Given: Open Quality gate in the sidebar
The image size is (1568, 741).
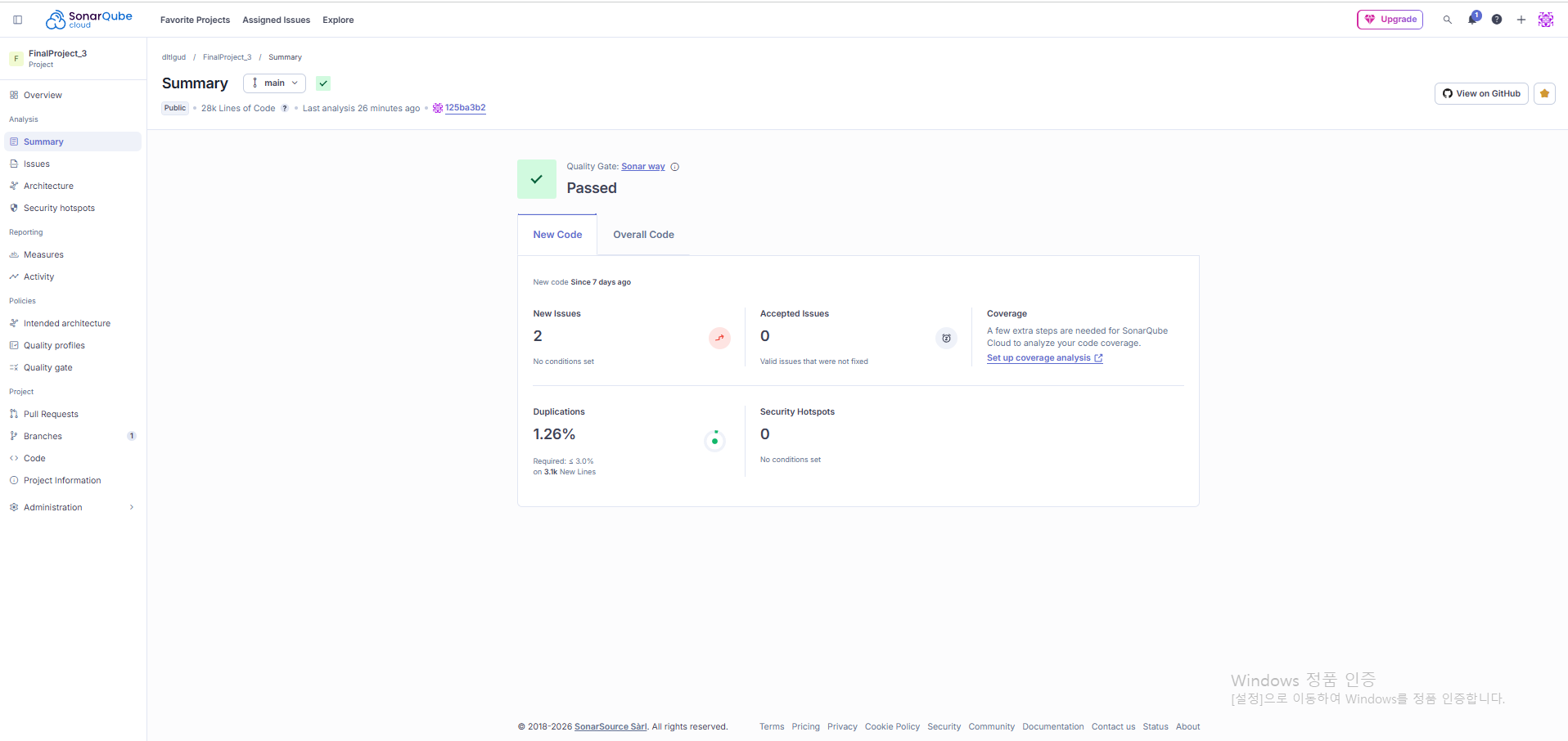Looking at the screenshot, I should tap(72, 367).
